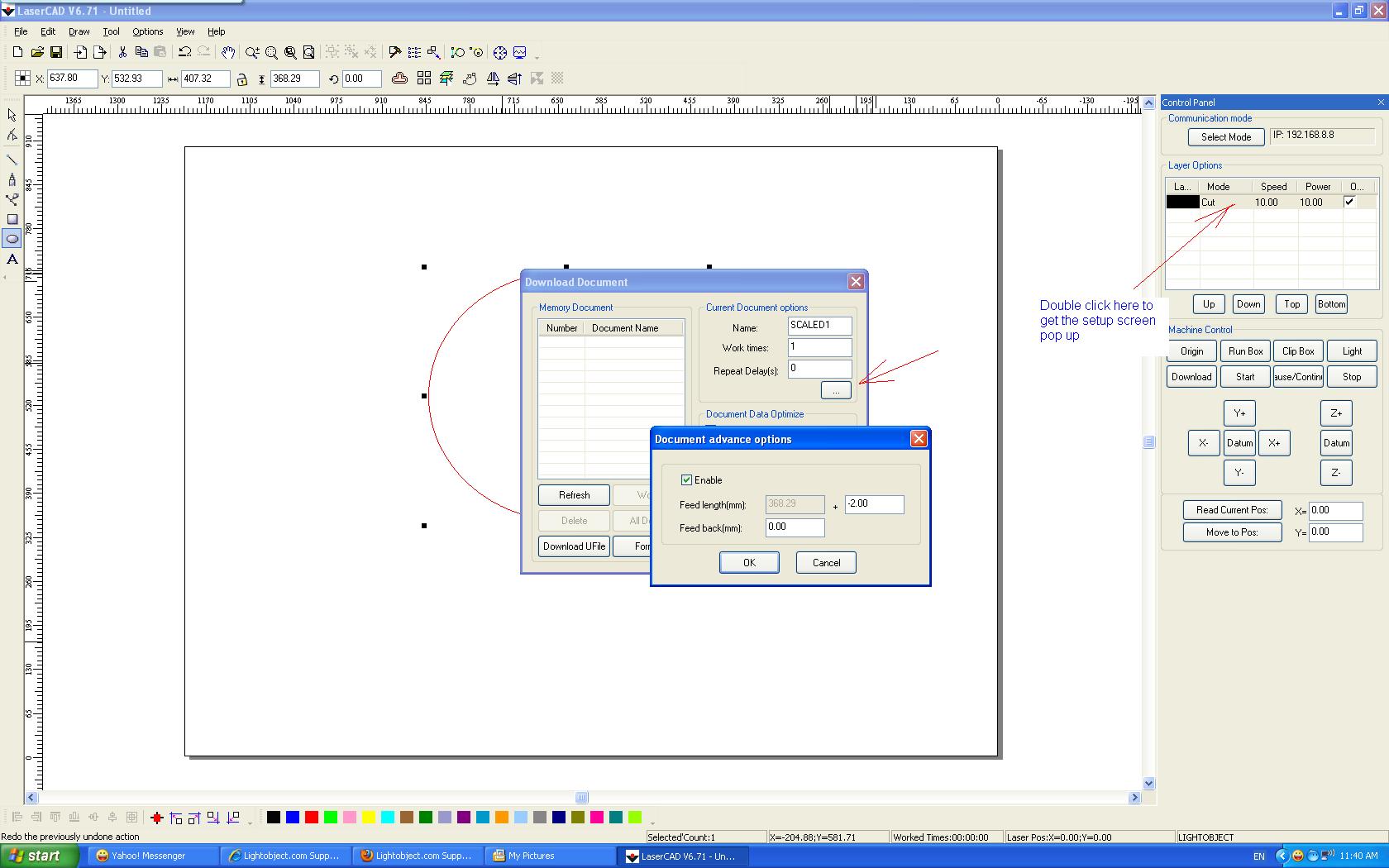Click the Undo toolbar icon

[184, 52]
